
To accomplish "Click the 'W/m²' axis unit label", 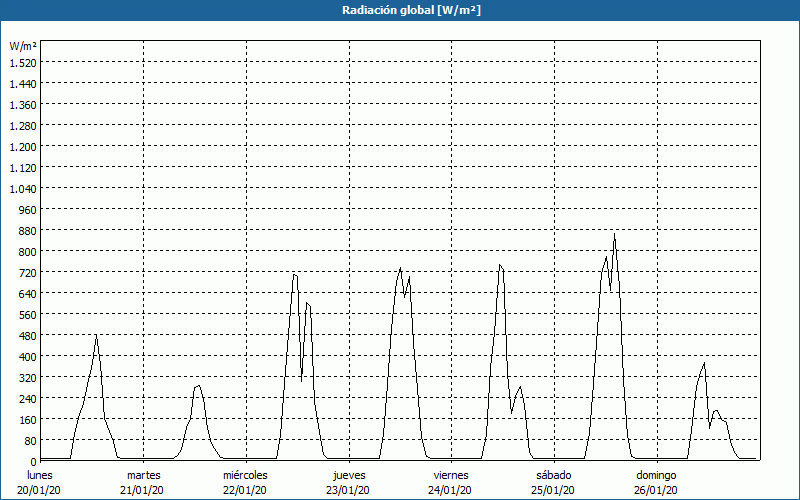I will point(23,46).
